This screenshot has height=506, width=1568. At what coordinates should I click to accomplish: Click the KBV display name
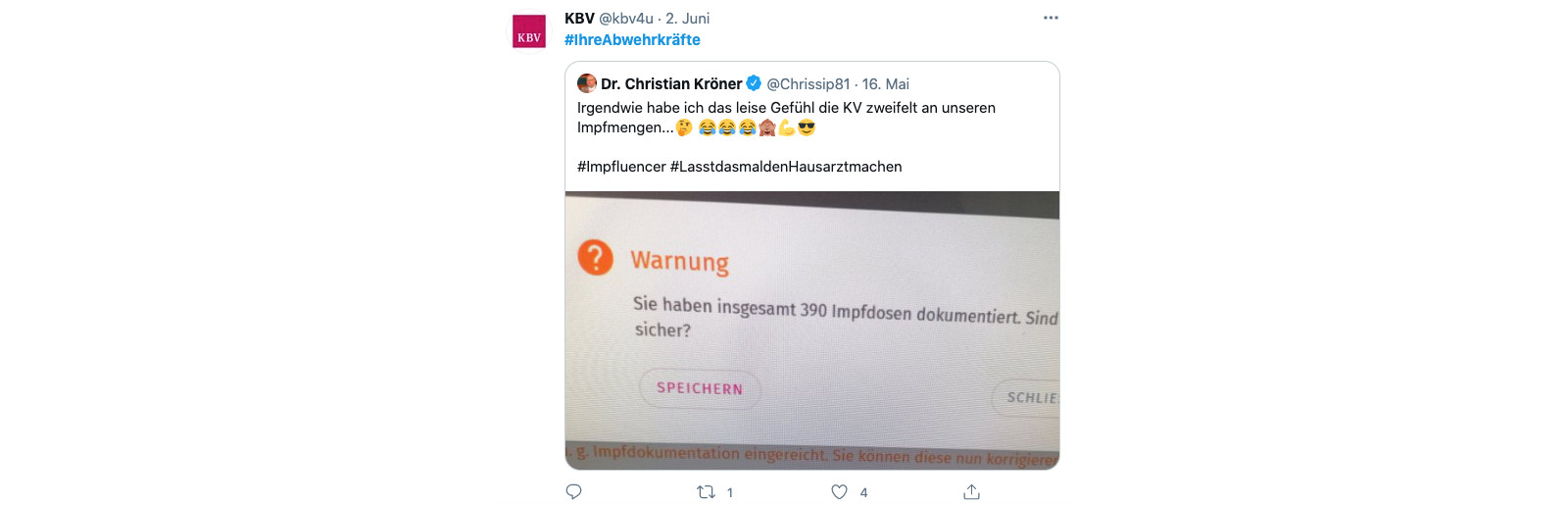pos(579,19)
